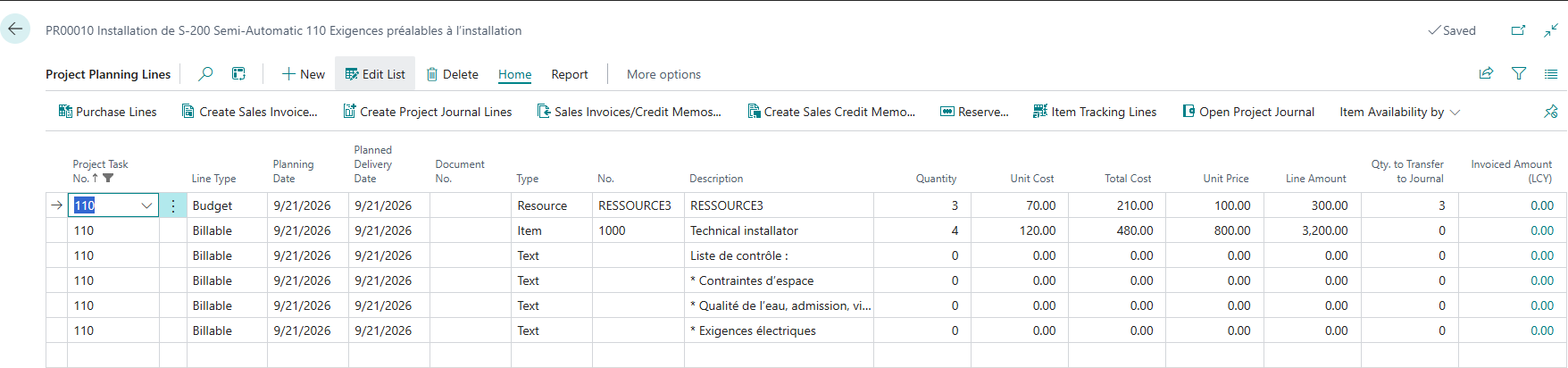Click the Description column header
1568x368 pixels.
point(716,179)
